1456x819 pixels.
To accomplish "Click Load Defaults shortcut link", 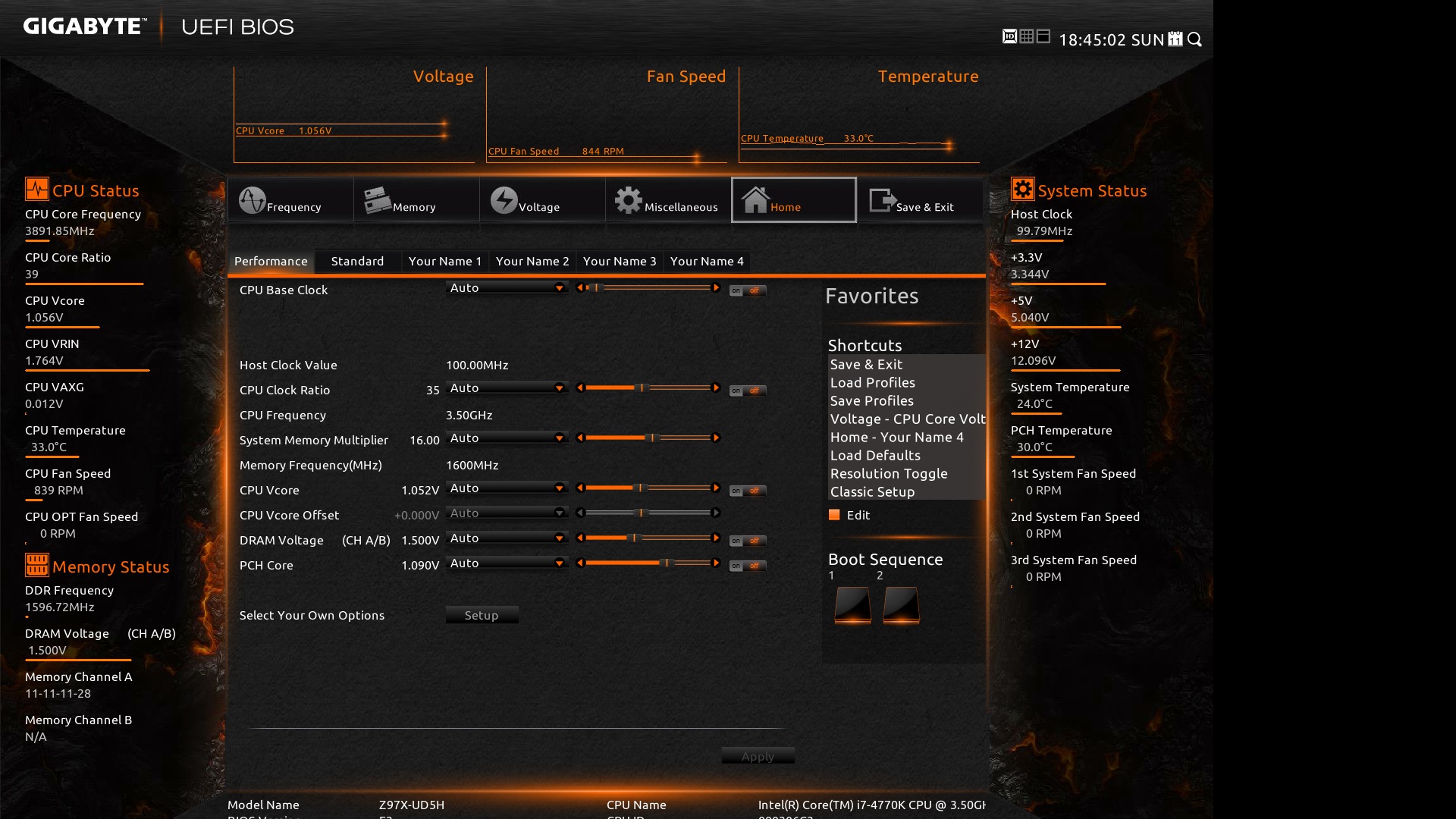I will [x=875, y=455].
